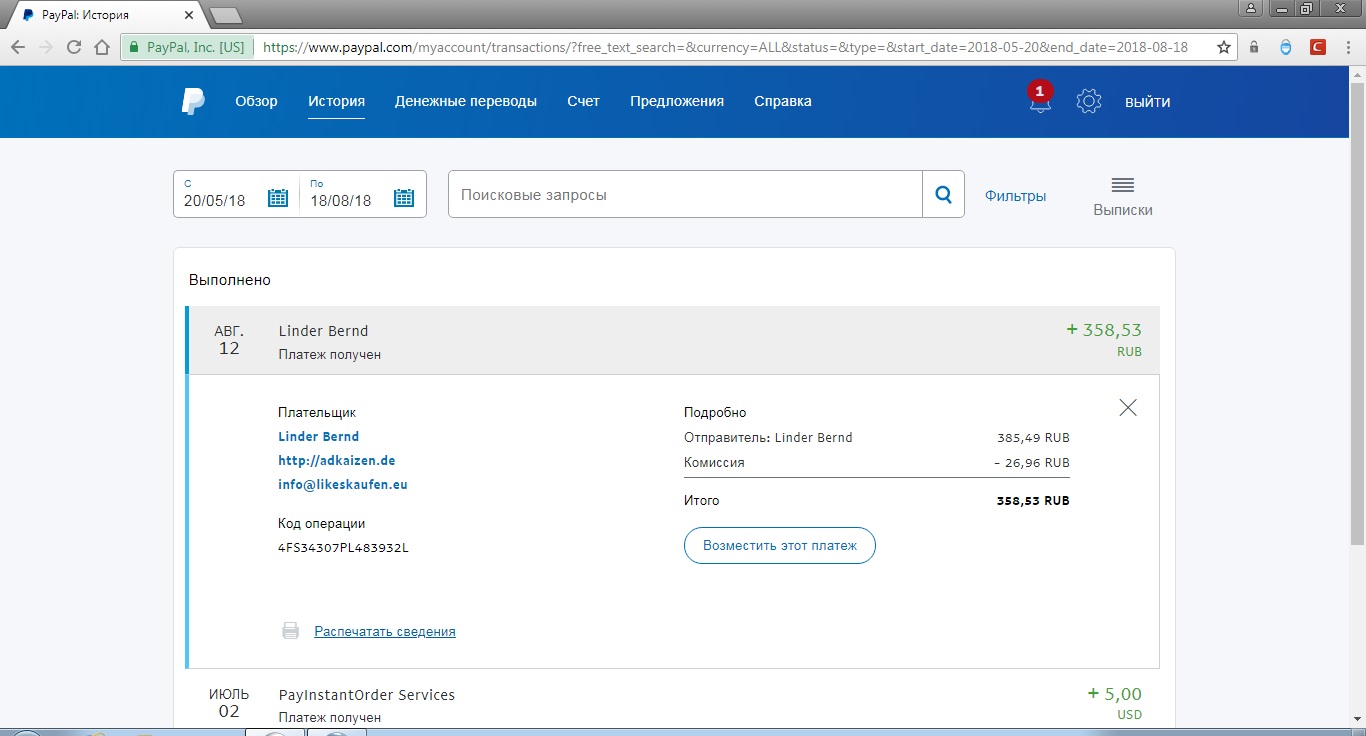This screenshot has height=736, width=1366.
Task: Open account settings gear icon
Action: point(1088,101)
